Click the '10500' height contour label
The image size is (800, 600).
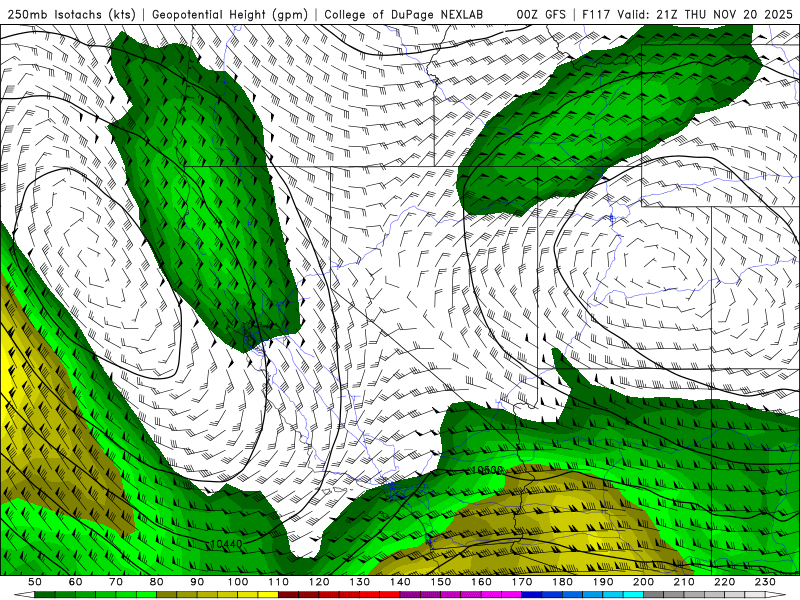click(487, 470)
